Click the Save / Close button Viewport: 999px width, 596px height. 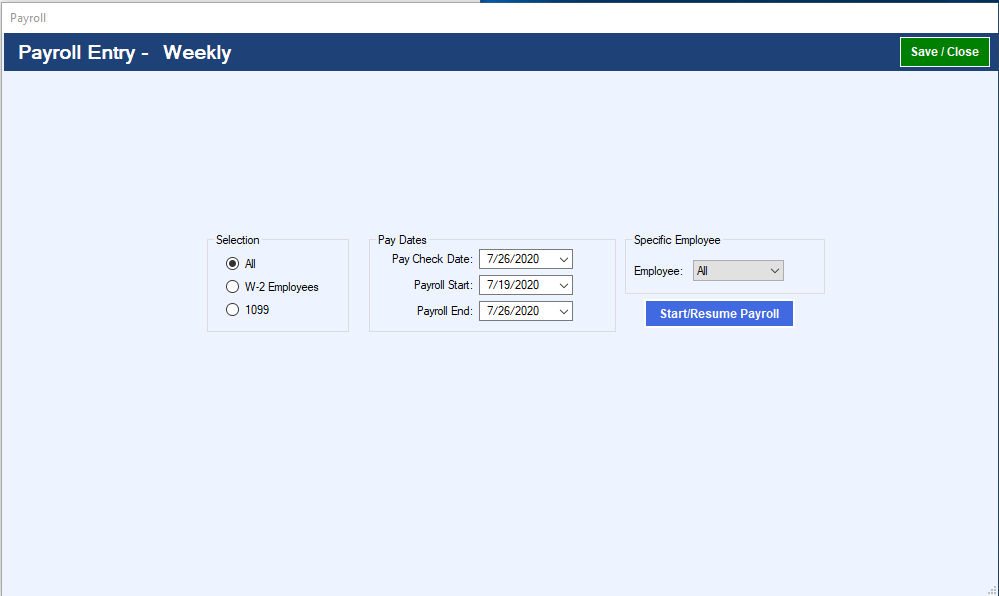coord(944,51)
